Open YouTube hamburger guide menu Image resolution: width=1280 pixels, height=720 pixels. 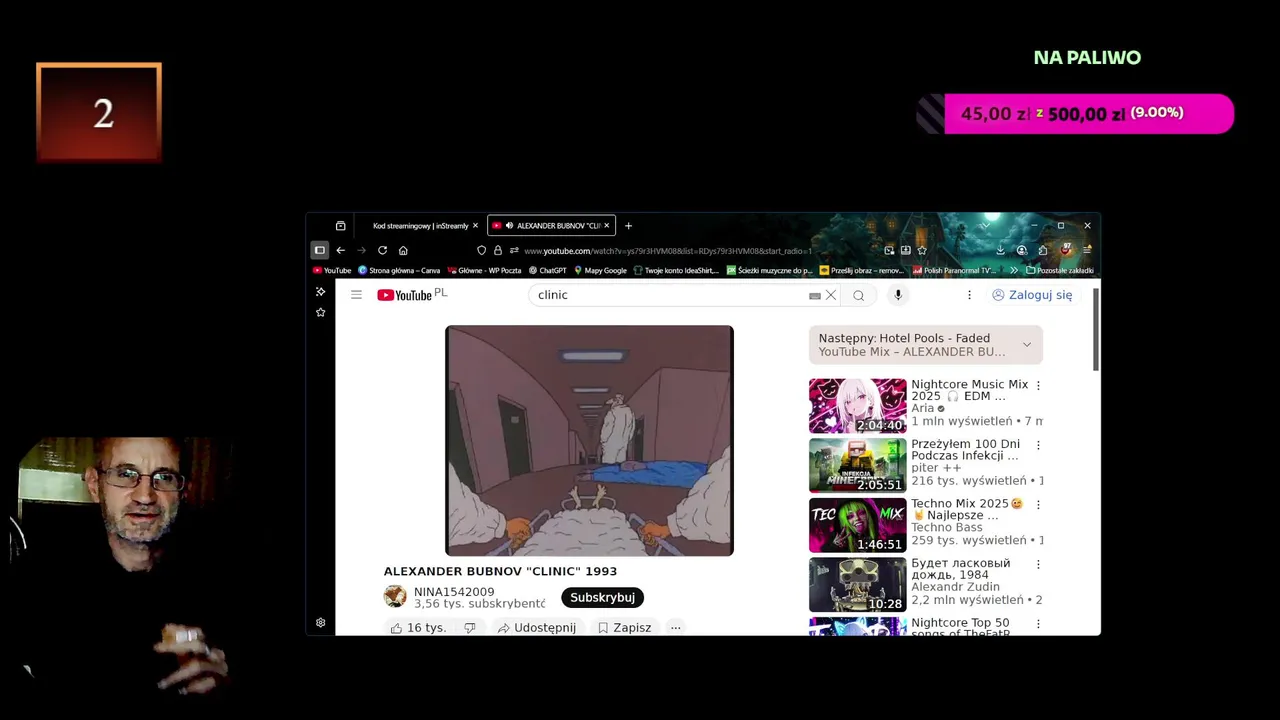[356, 295]
